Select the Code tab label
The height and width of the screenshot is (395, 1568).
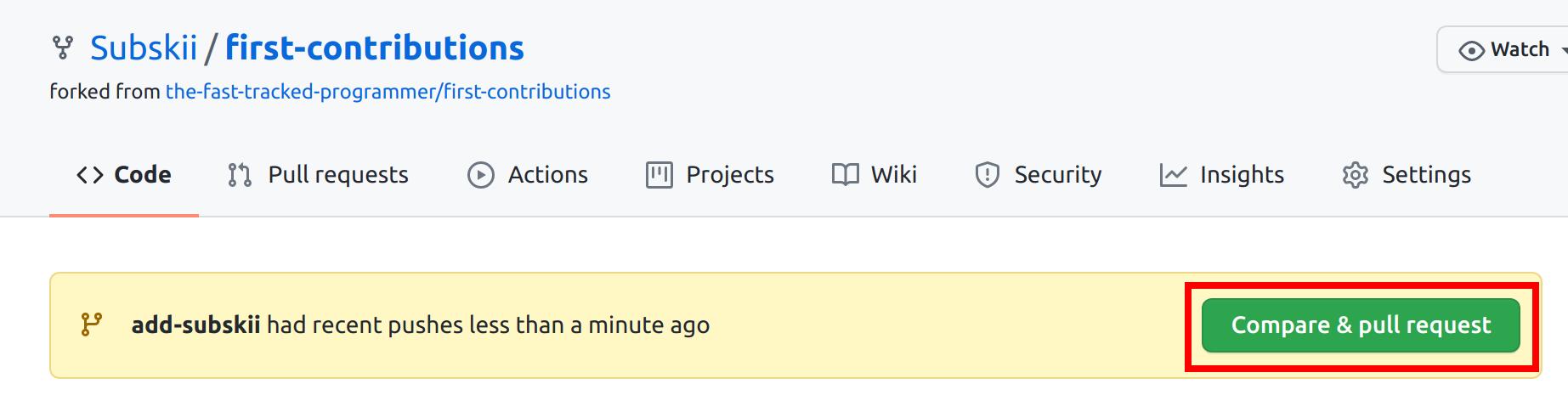tap(143, 175)
